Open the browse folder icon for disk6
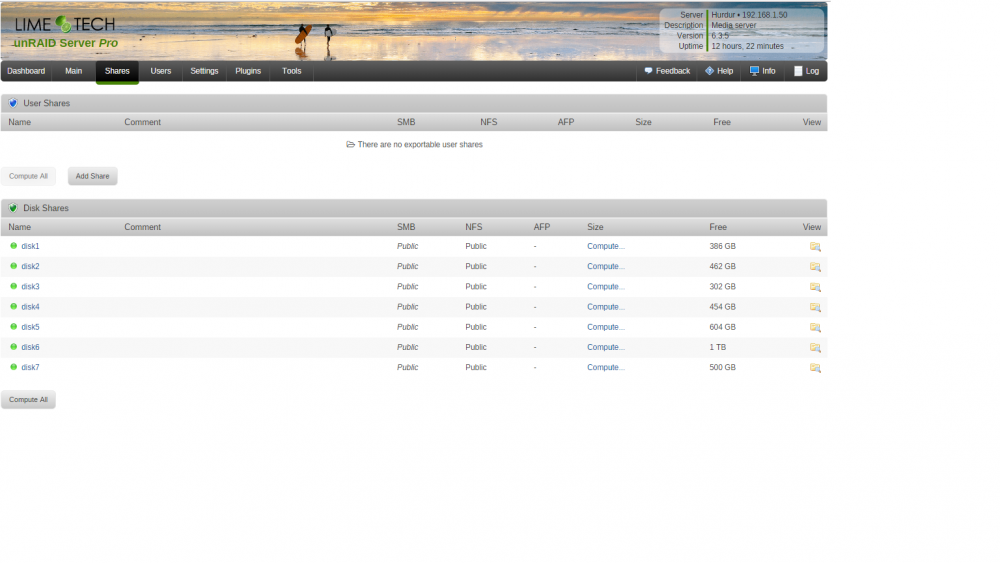The image size is (1000, 563). 815,347
